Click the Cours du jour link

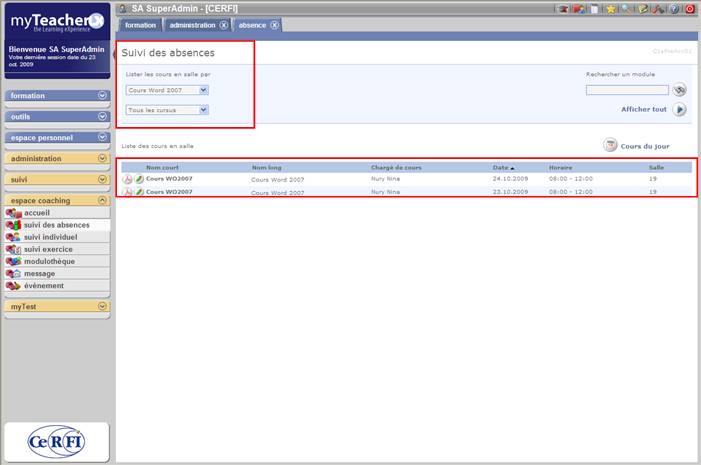644,146
